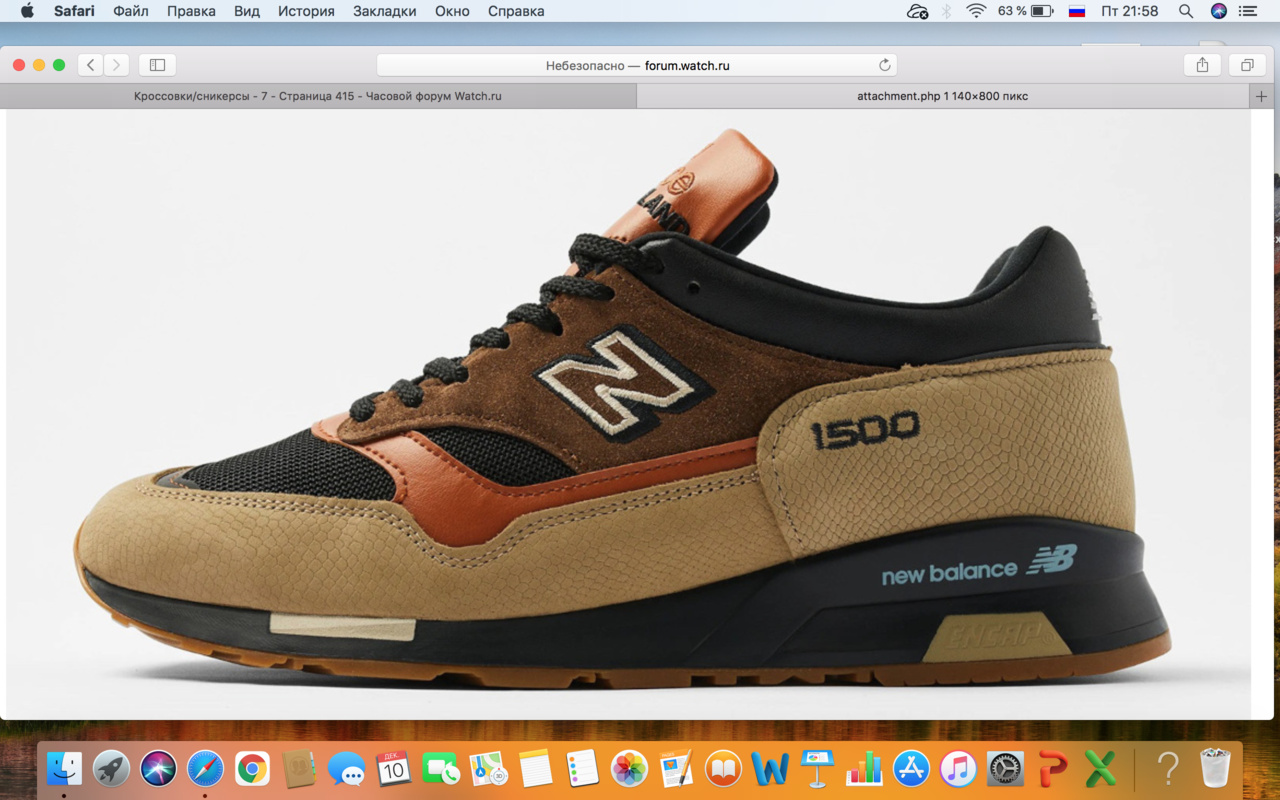Open Calendar from the Dock

[393, 768]
